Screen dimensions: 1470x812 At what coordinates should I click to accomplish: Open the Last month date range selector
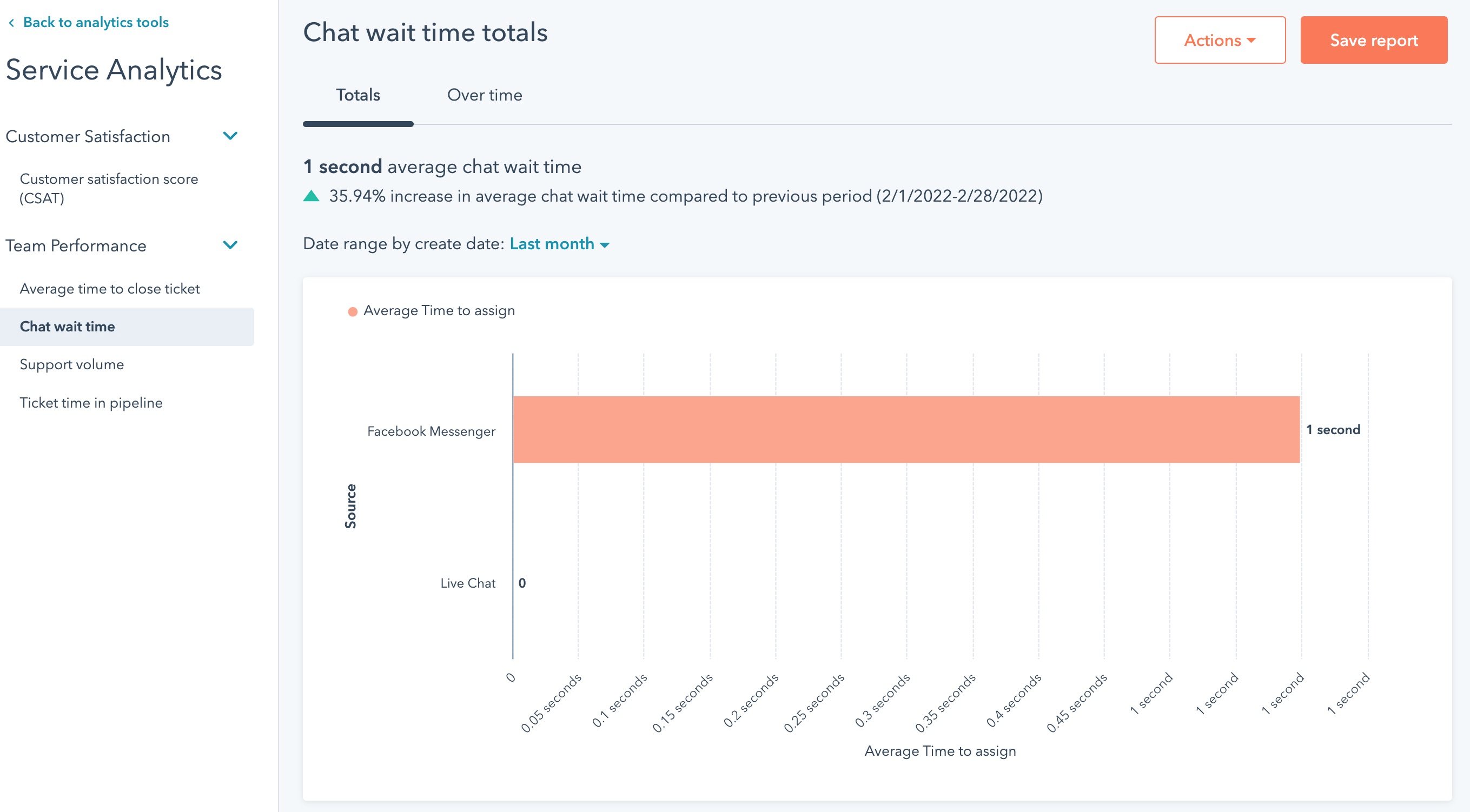coord(552,243)
